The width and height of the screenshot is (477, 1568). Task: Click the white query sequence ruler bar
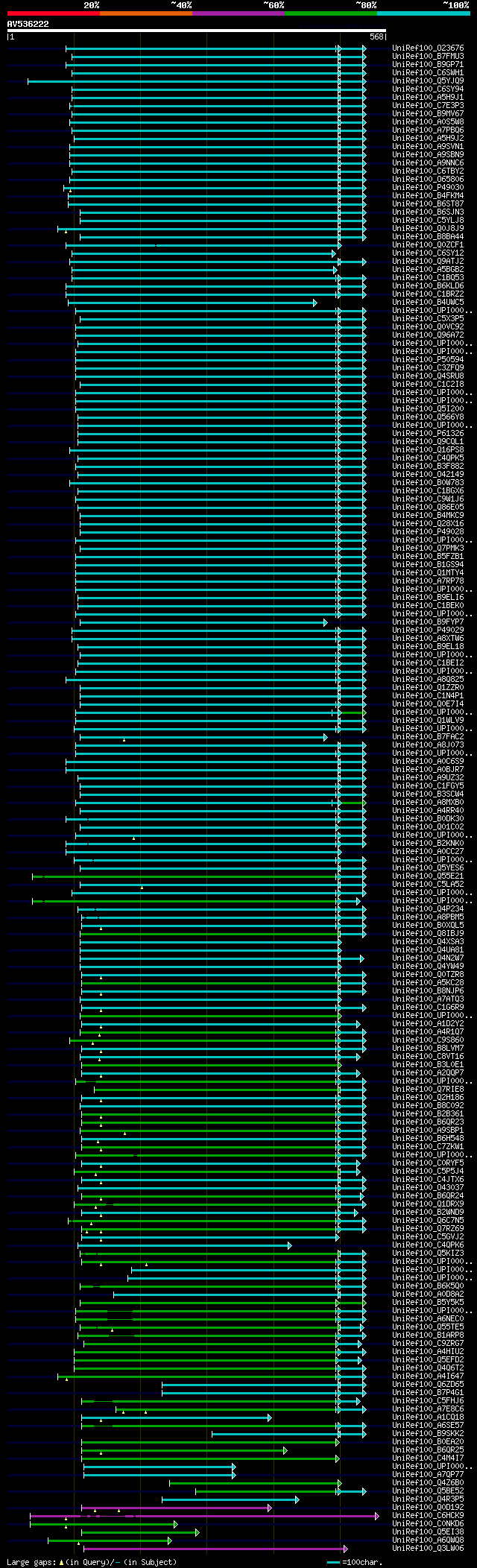(197, 31)
